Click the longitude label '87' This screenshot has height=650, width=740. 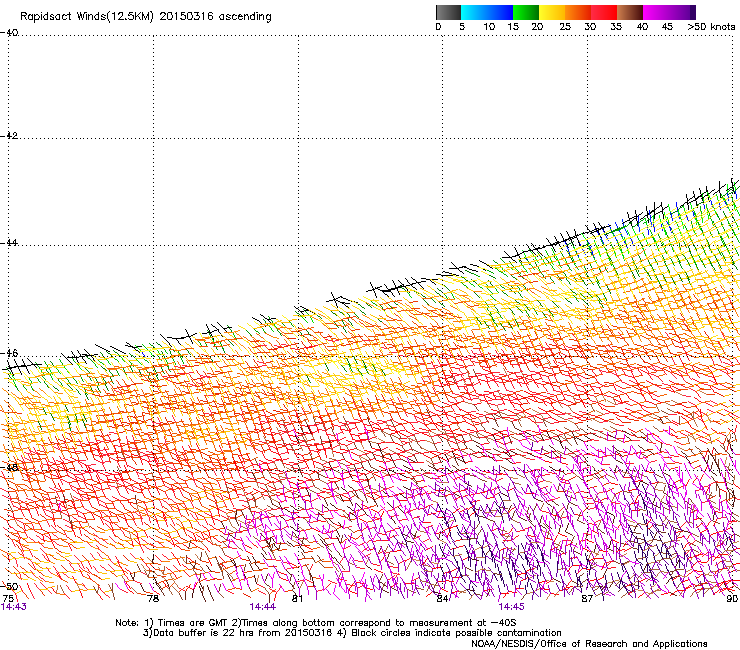[587, 599]
